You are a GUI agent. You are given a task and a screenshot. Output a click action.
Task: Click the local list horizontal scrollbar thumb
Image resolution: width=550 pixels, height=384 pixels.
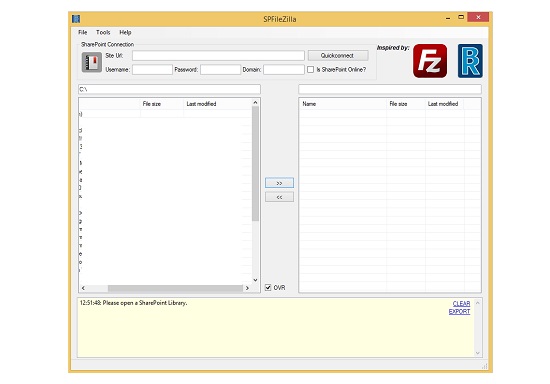[x=175, y=288]
